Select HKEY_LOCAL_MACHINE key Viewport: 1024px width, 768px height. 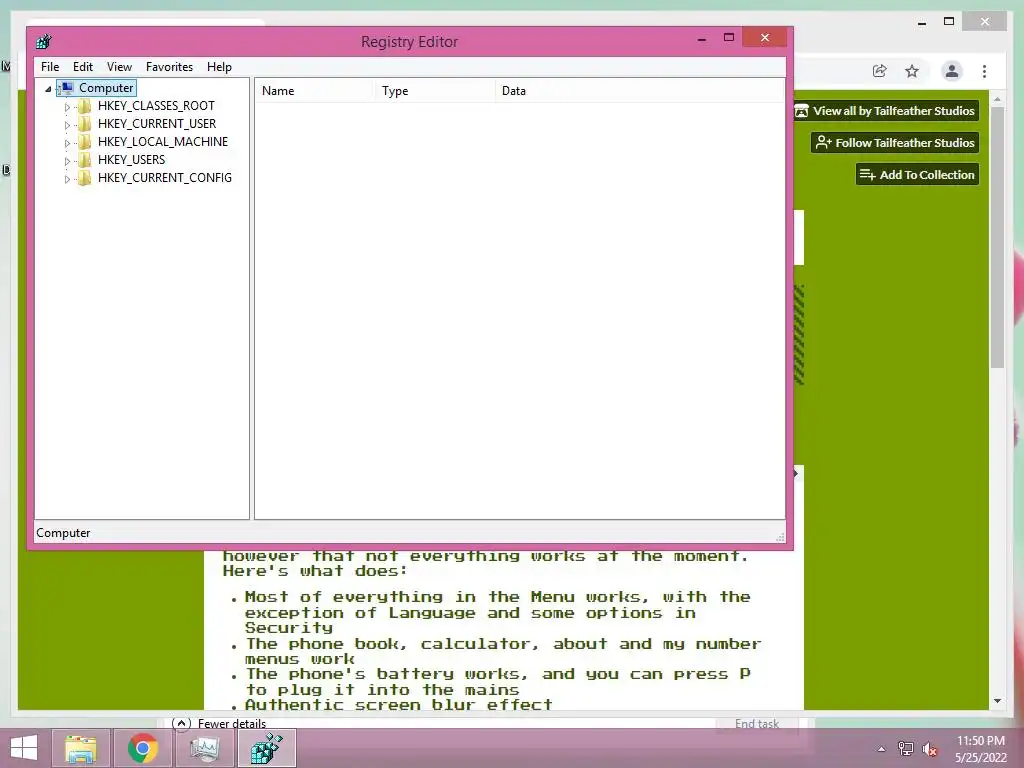(163, 142)
